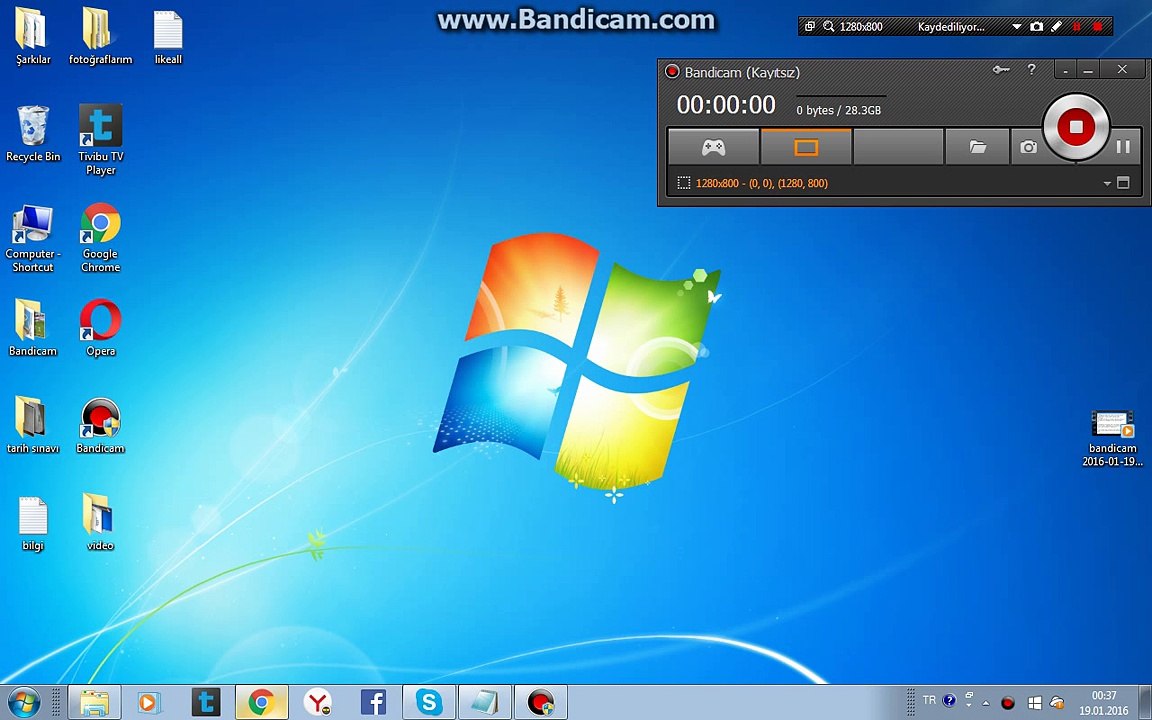
Task: Click the network cloud tray icon
Action: pos(1057,703)
